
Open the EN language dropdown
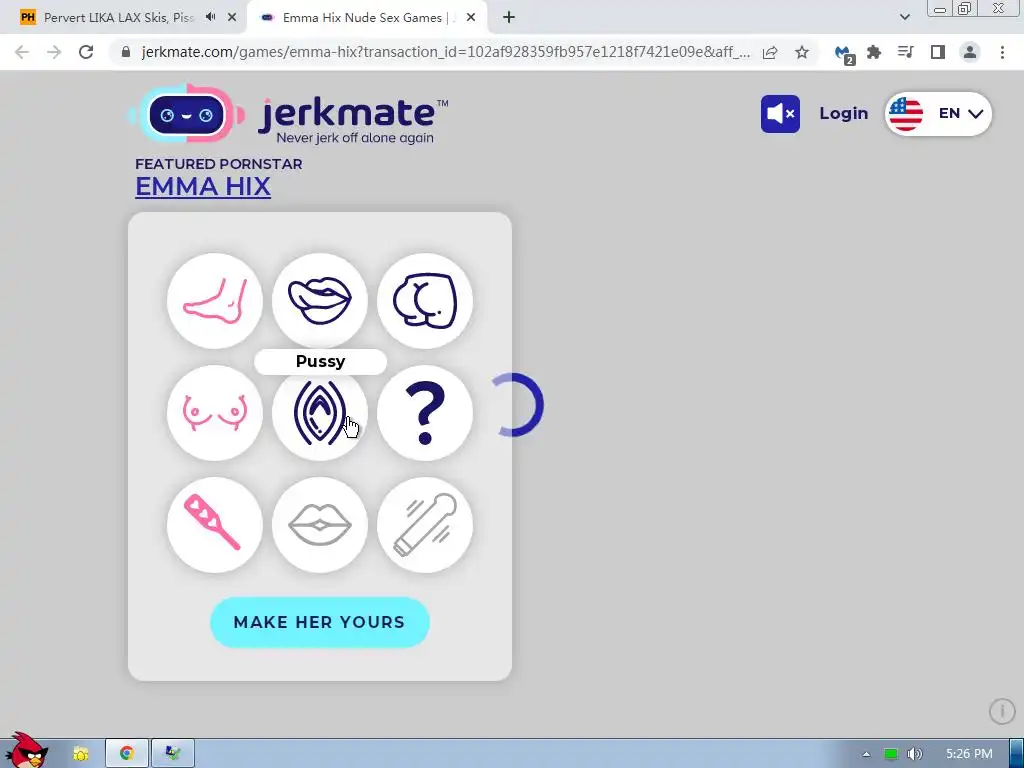coord(938,114)
